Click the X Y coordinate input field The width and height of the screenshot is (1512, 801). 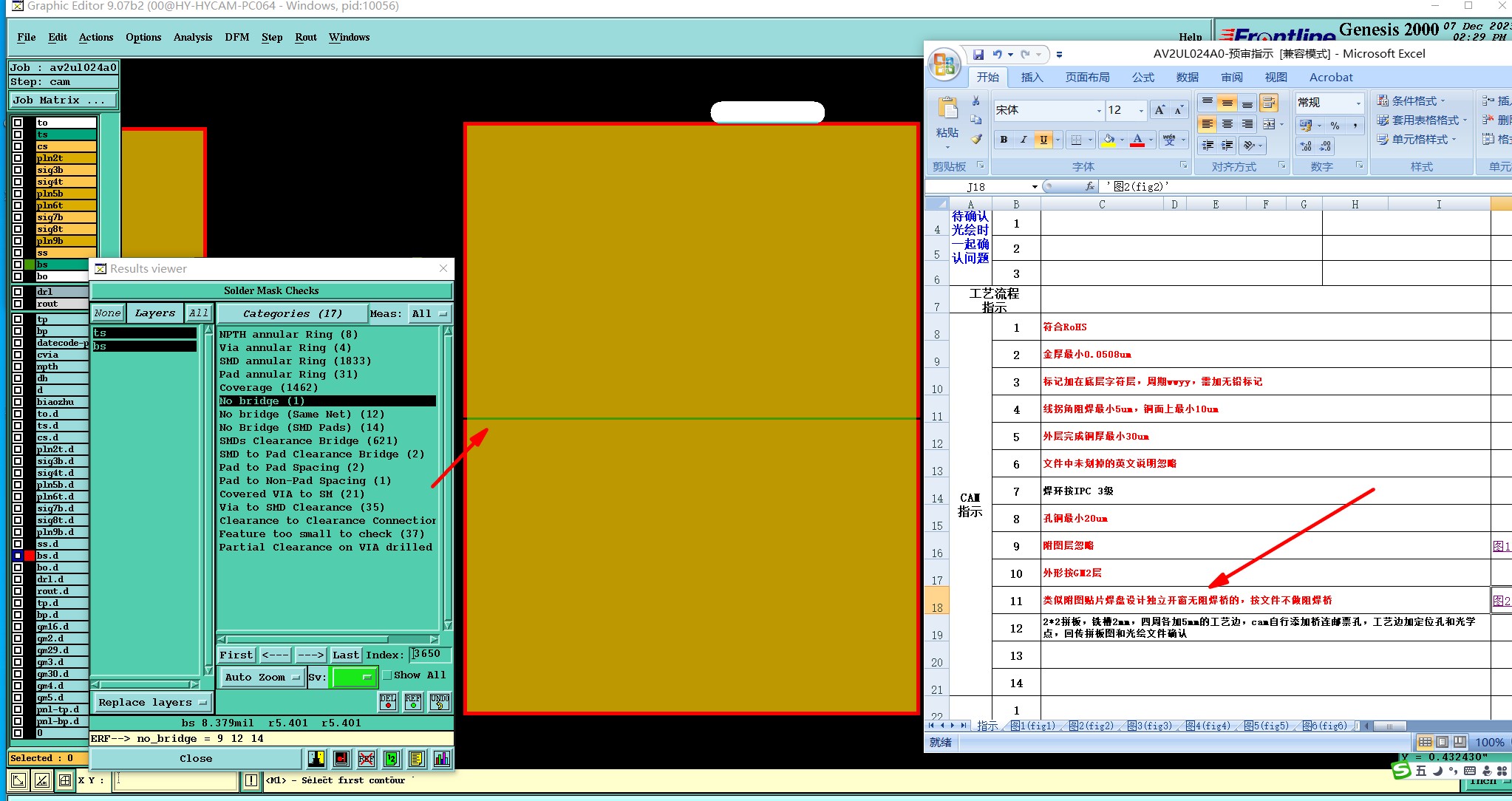pyautogui.click(x=176, y=780)
